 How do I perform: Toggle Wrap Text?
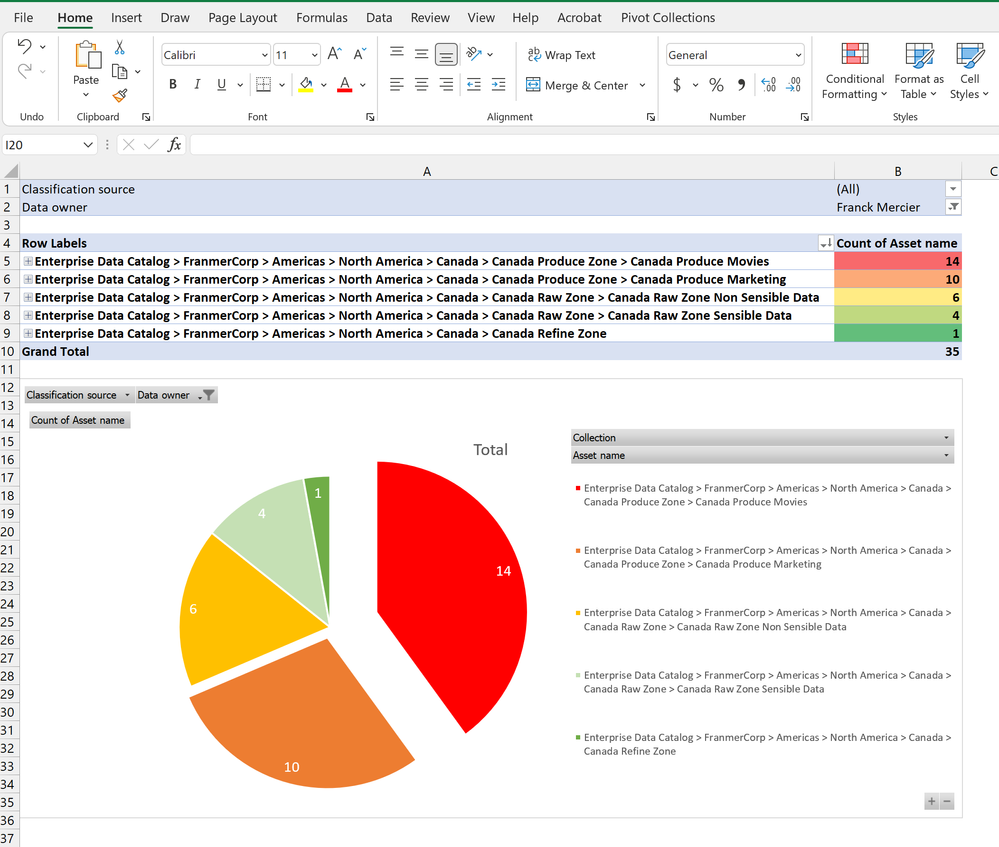click(561, 55)
